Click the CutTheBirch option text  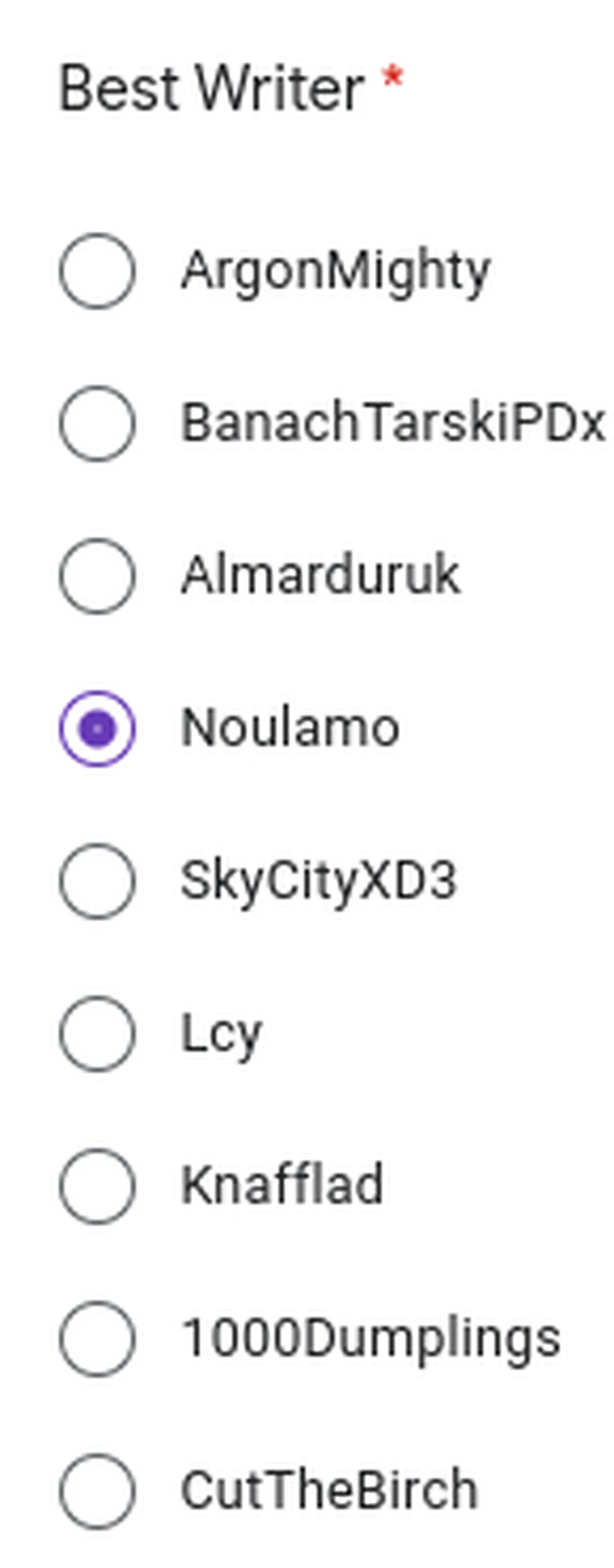pos(329,1491)
